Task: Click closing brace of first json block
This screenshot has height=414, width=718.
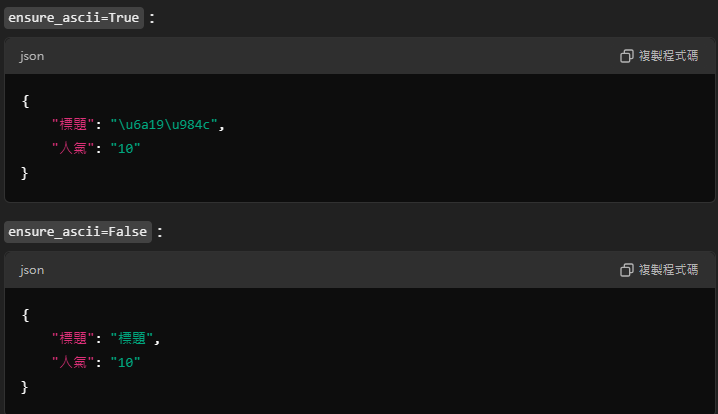Action: [x=25, y=173]
